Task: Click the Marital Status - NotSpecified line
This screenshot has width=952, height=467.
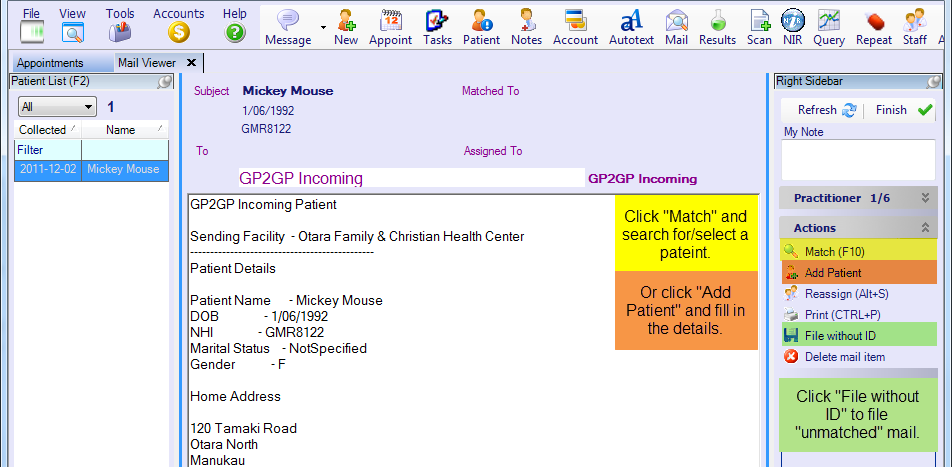Action: [279, 349]
